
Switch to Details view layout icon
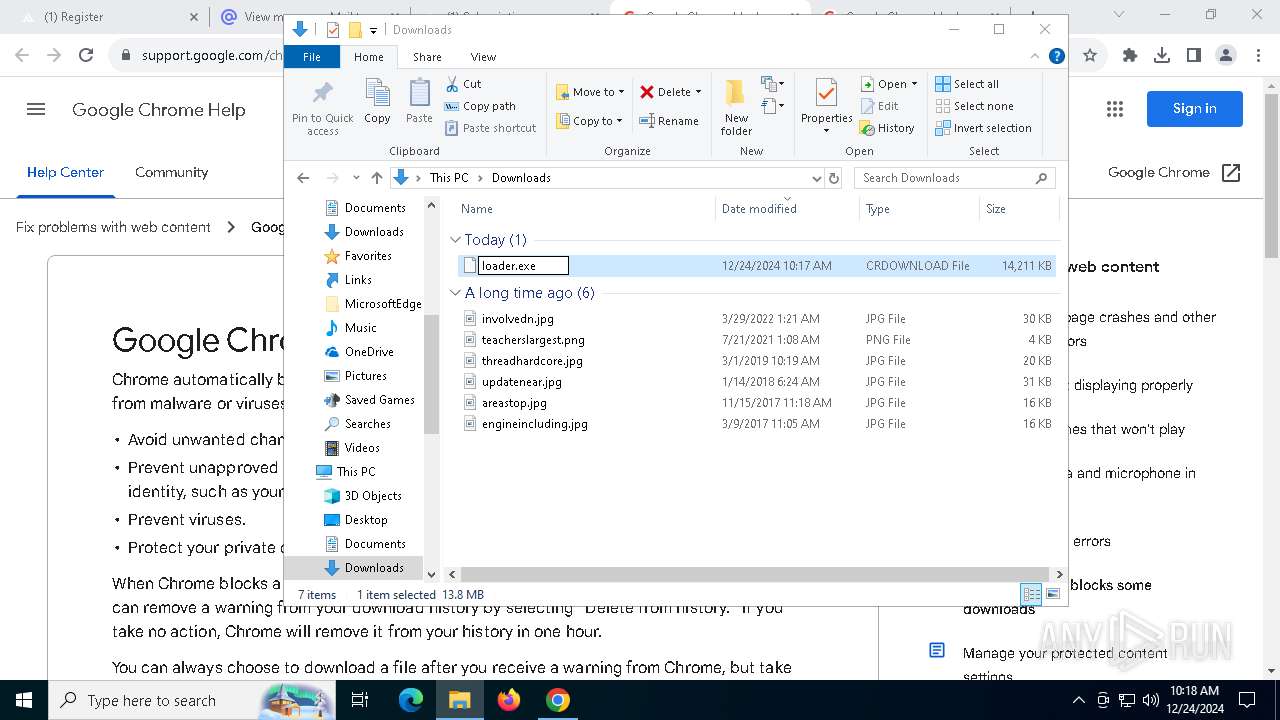point(1031,594)
